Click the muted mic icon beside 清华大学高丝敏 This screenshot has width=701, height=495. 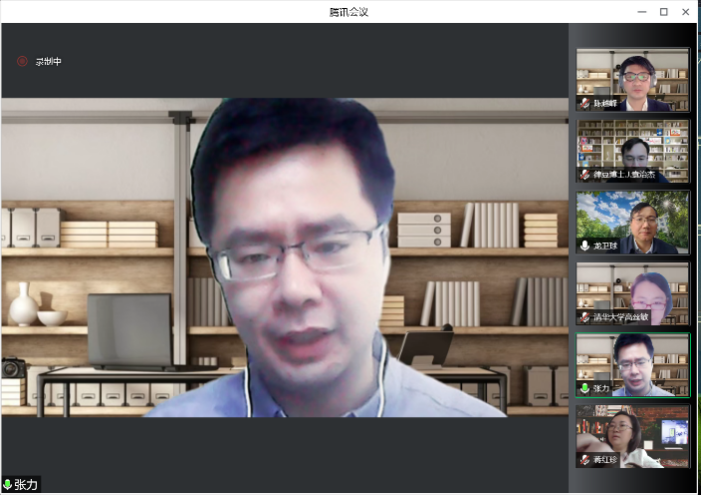pyautogui.click(x=585, y=317)
